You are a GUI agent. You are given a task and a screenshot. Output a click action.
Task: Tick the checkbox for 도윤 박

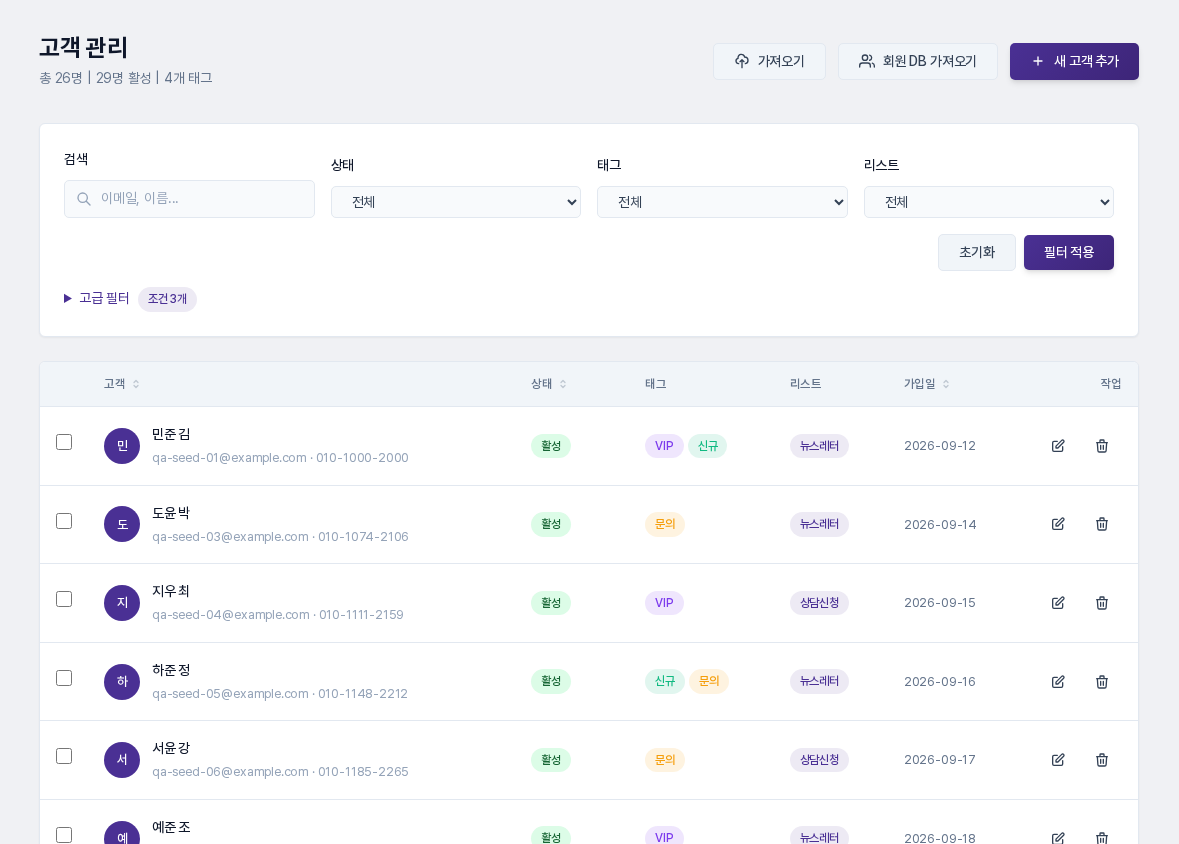point(64,521)
